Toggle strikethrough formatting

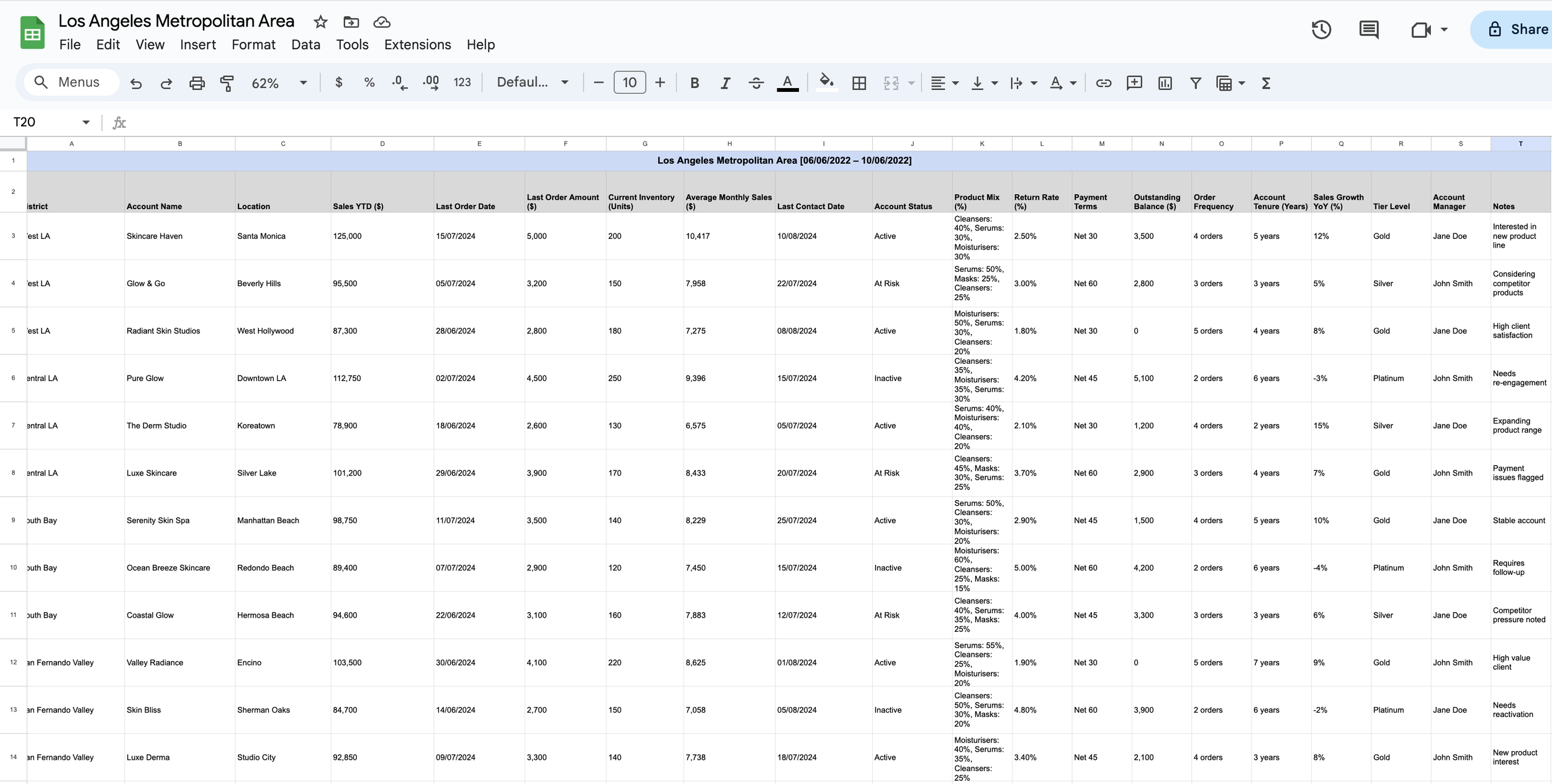click(x=756, y=83)
